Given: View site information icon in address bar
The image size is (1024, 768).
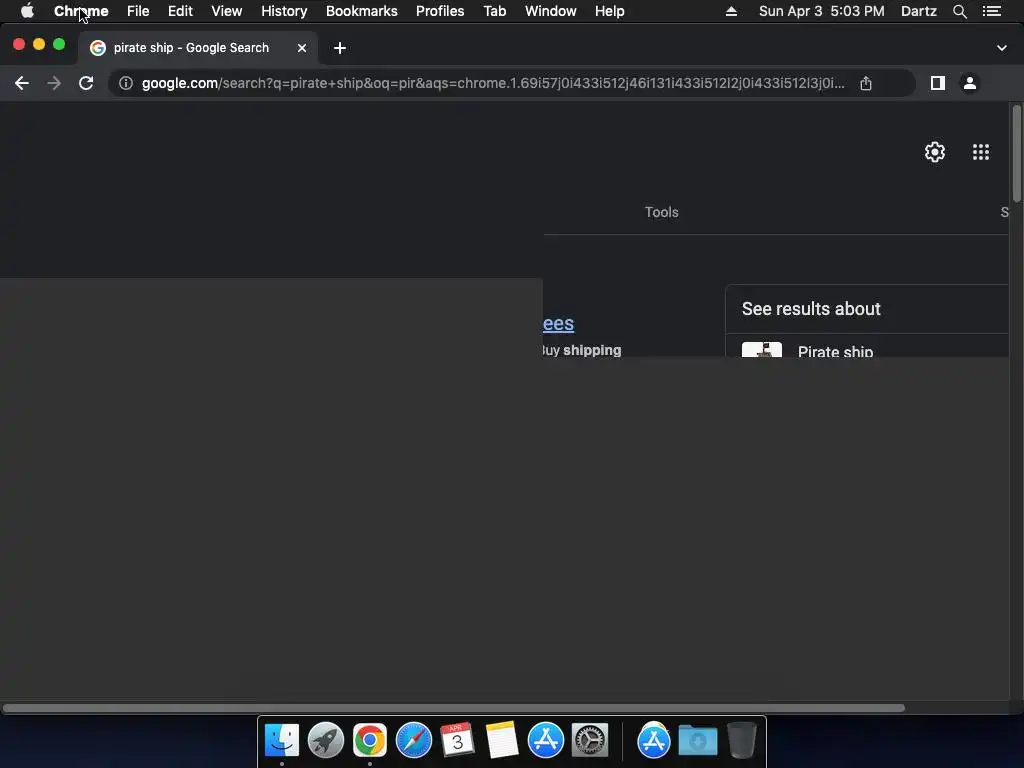Looking at the screenshot, I should pos(126,83).
